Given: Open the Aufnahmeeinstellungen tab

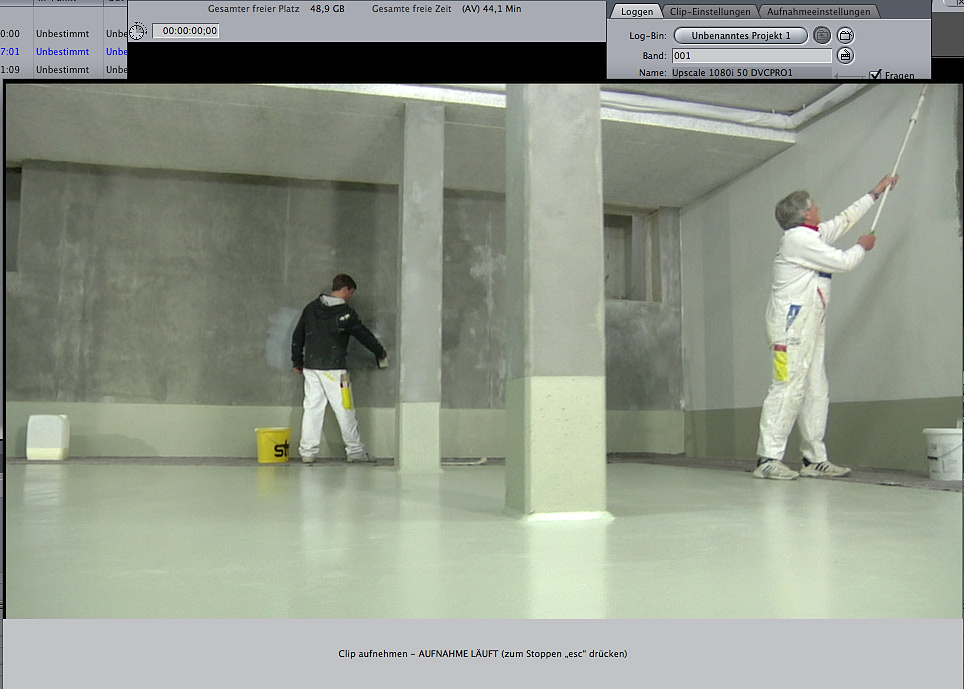Looking at the screenshot, I should (820, 12).
